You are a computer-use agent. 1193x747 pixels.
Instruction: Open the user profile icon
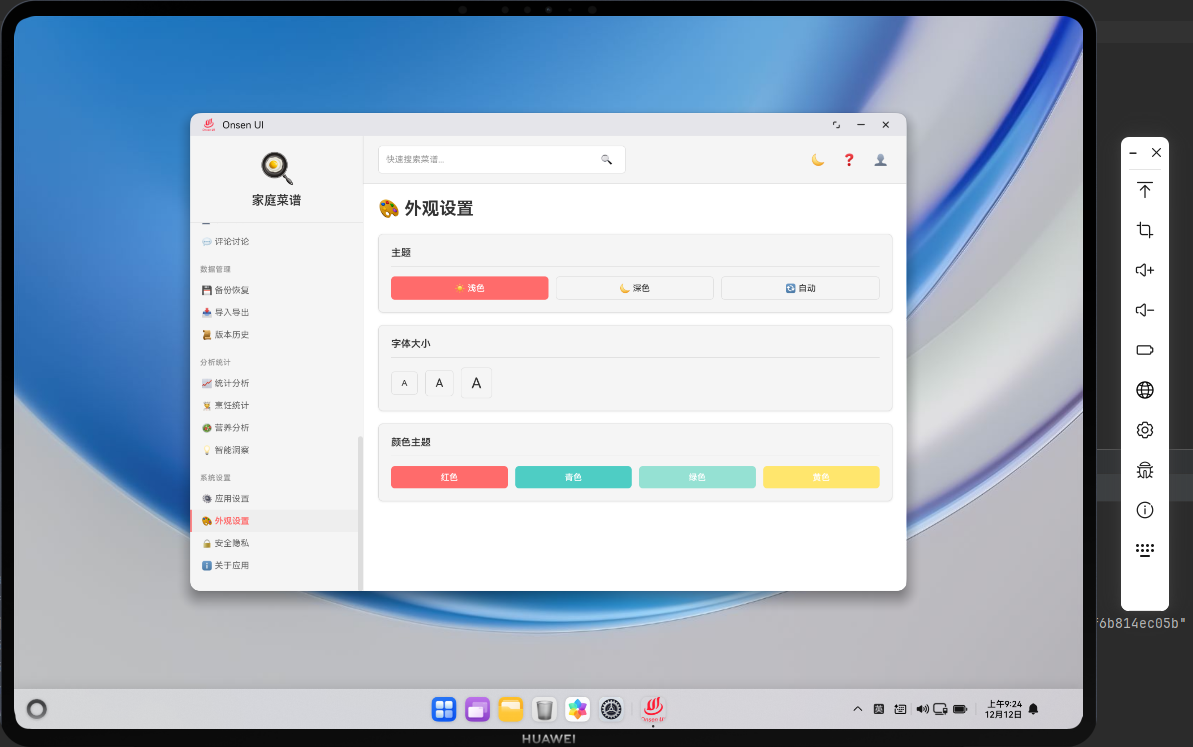(x=880, y=159)
